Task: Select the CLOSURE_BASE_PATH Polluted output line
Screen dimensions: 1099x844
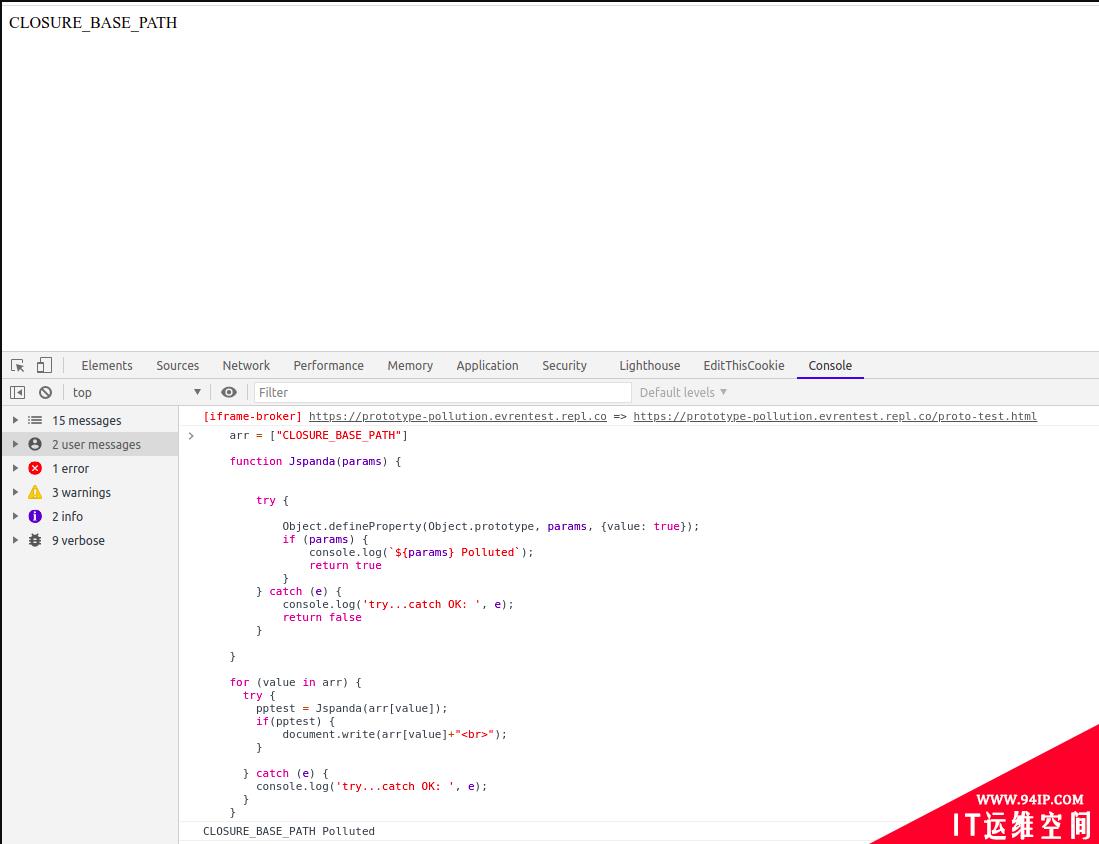Action: pos(289,831)
